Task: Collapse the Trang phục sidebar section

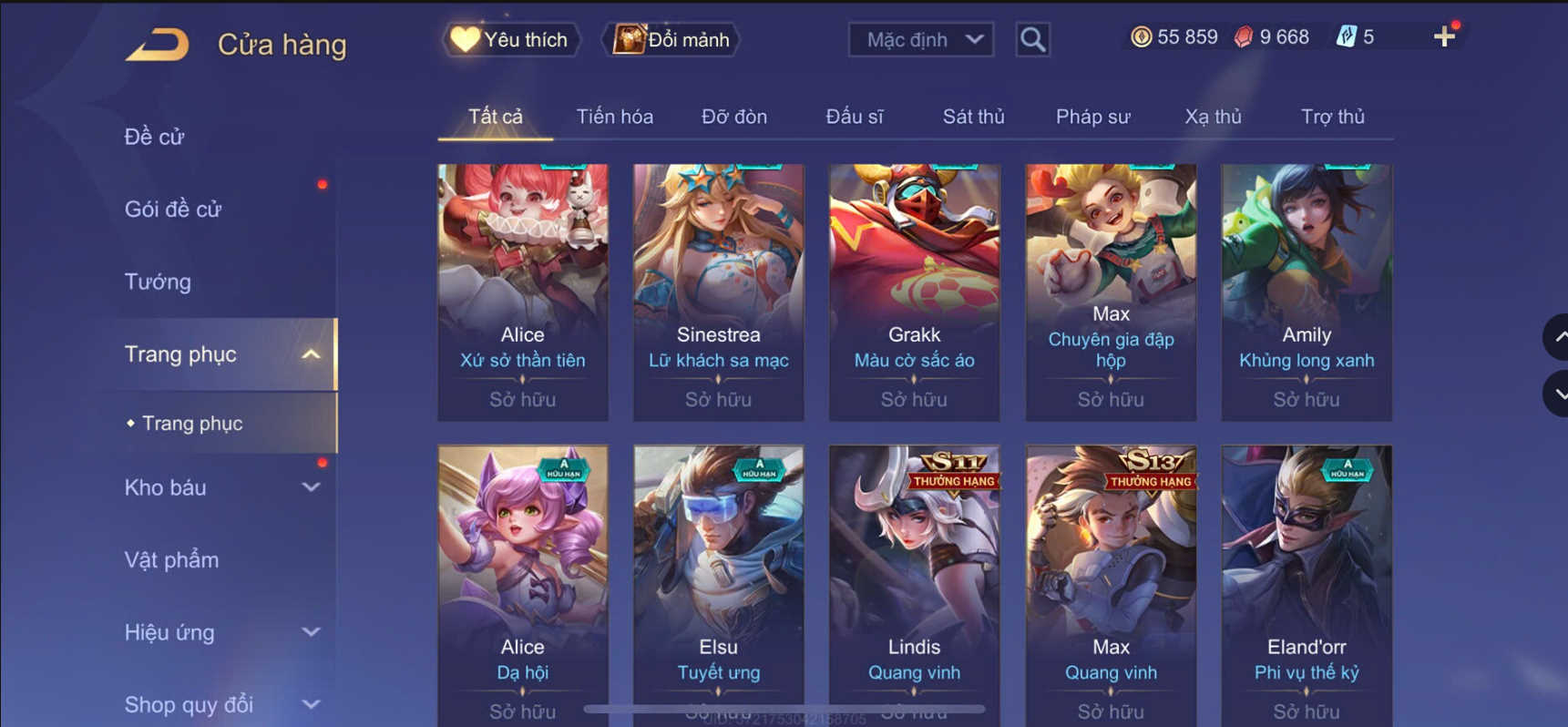Action: (311, 354)
